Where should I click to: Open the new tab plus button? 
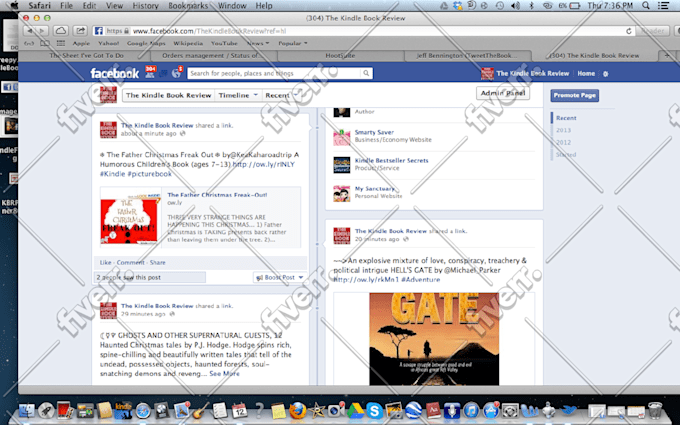667,56
